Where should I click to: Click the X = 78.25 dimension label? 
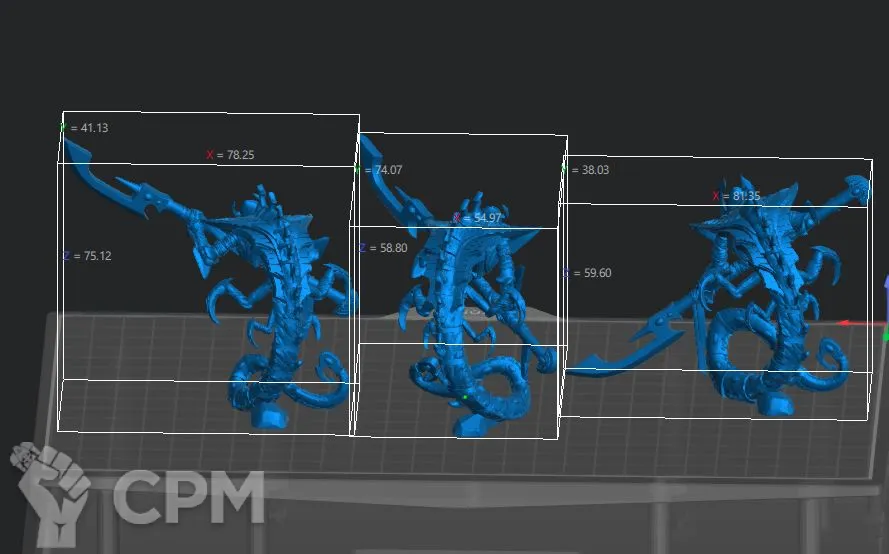pos(230,155)
